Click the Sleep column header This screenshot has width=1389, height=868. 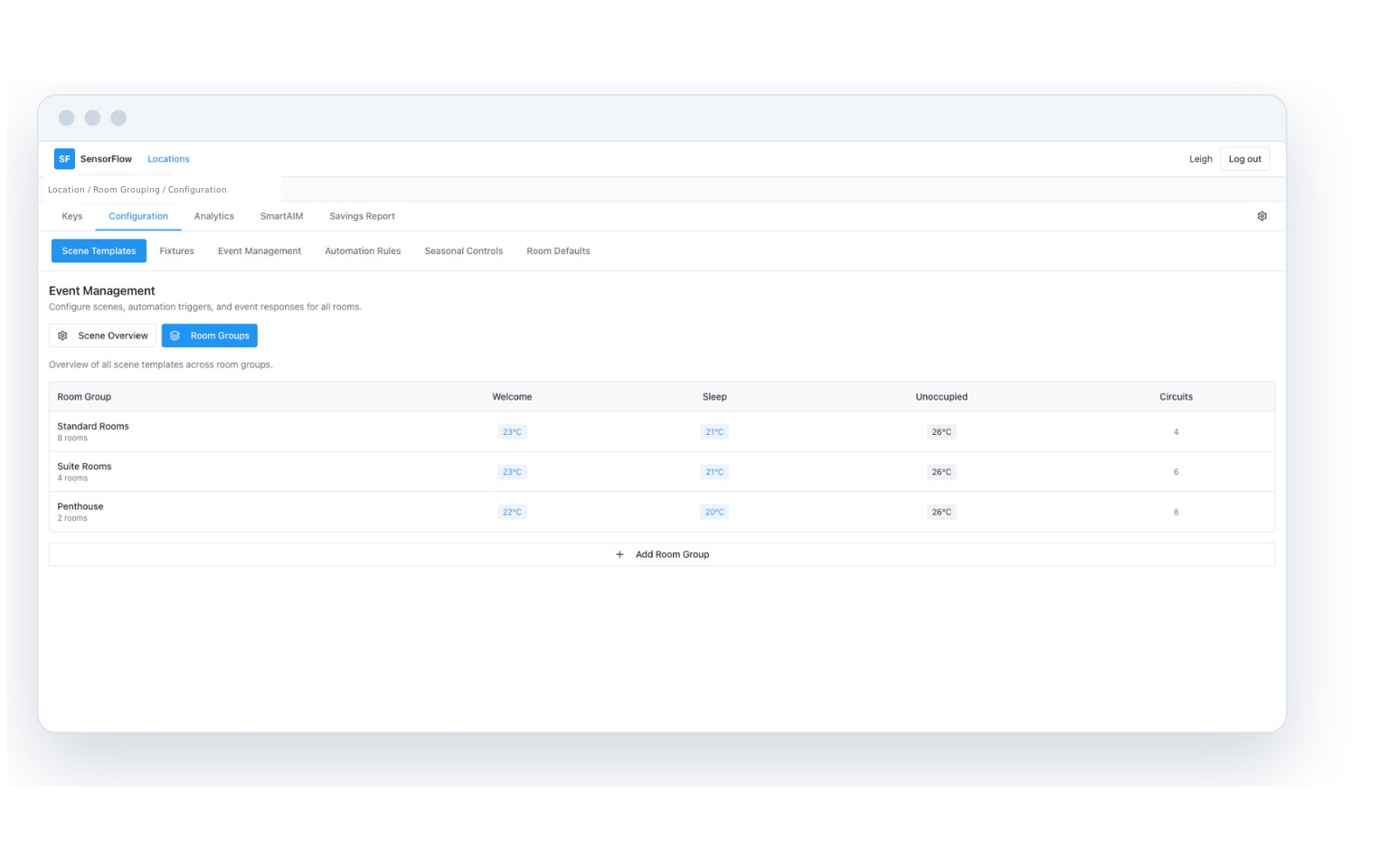click(x=714, y=397)
